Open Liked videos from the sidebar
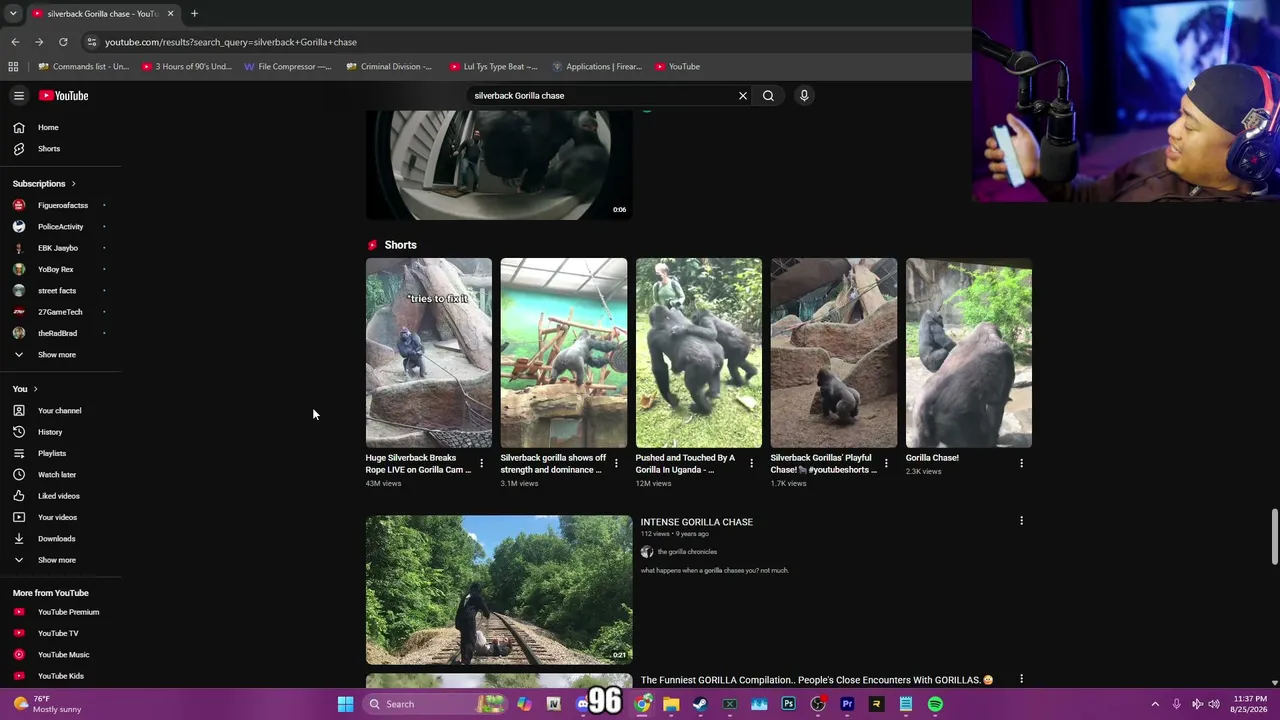The height and width of the screenshot is (720, 1280). (59, 496)
